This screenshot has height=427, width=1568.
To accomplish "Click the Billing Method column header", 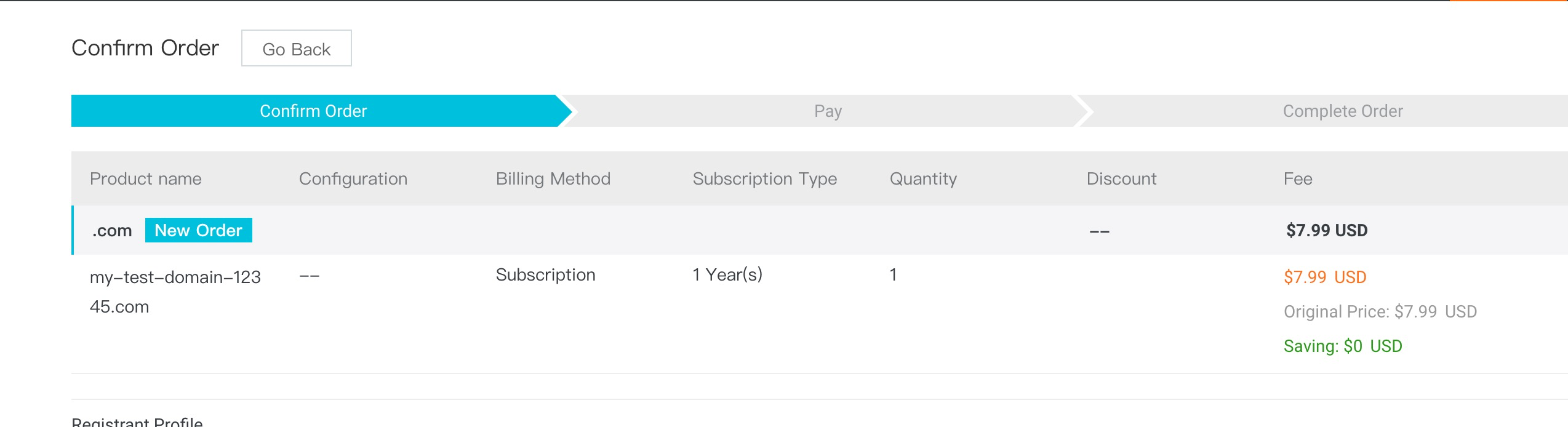I will tap(553, 179).
